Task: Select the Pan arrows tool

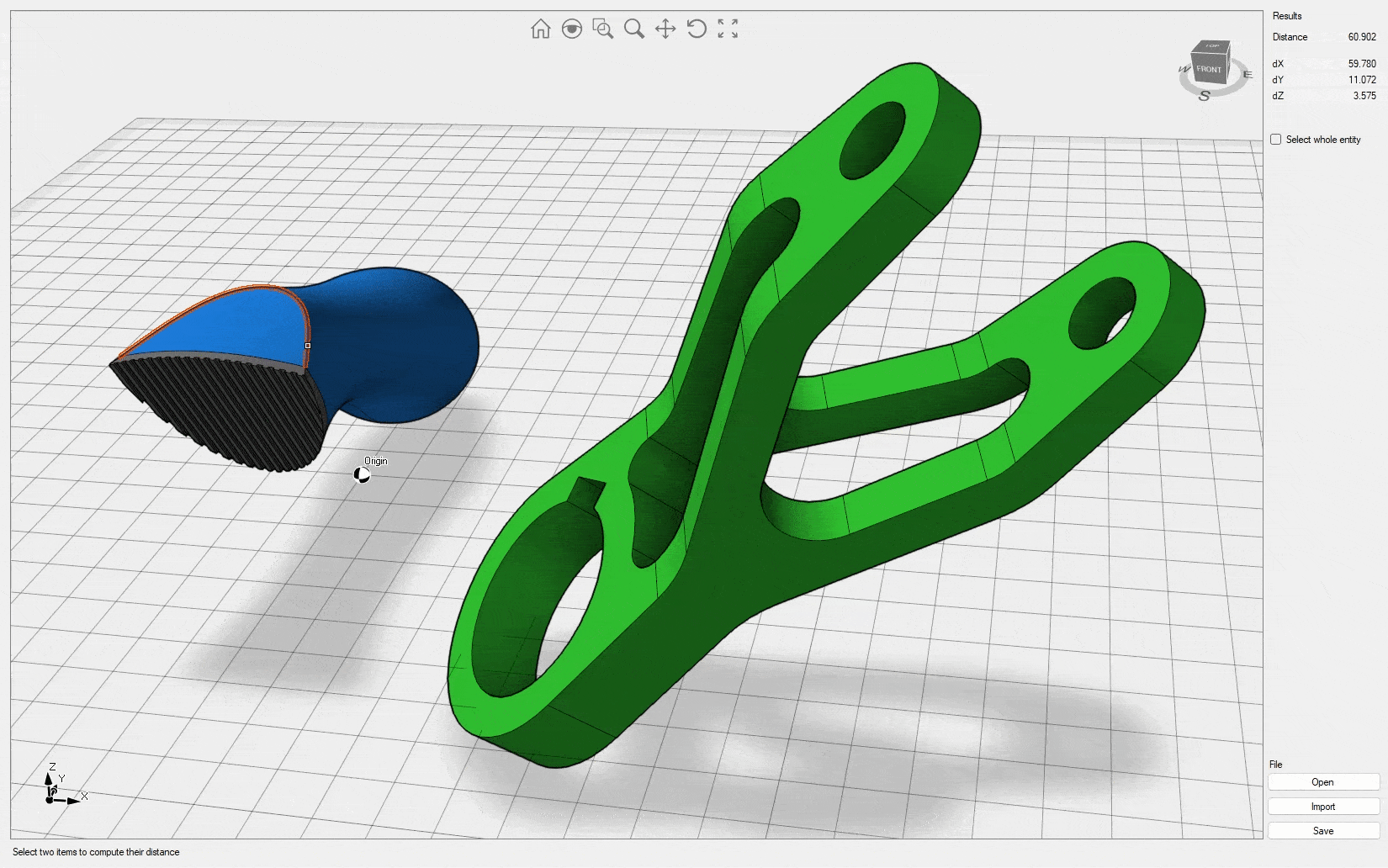Action: click(x=665, y=29)
